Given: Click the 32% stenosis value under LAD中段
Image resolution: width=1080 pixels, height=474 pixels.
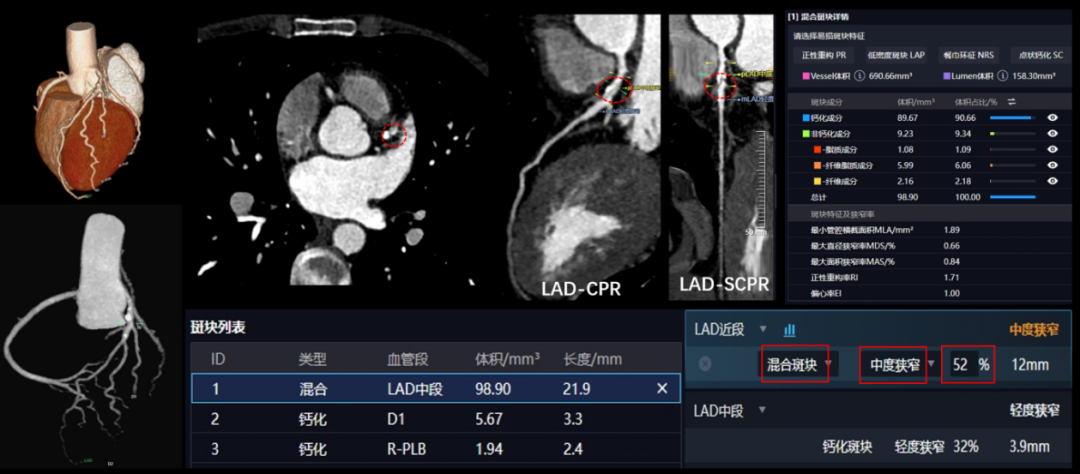Looking at the screenshot, I should tap(966, 446).
